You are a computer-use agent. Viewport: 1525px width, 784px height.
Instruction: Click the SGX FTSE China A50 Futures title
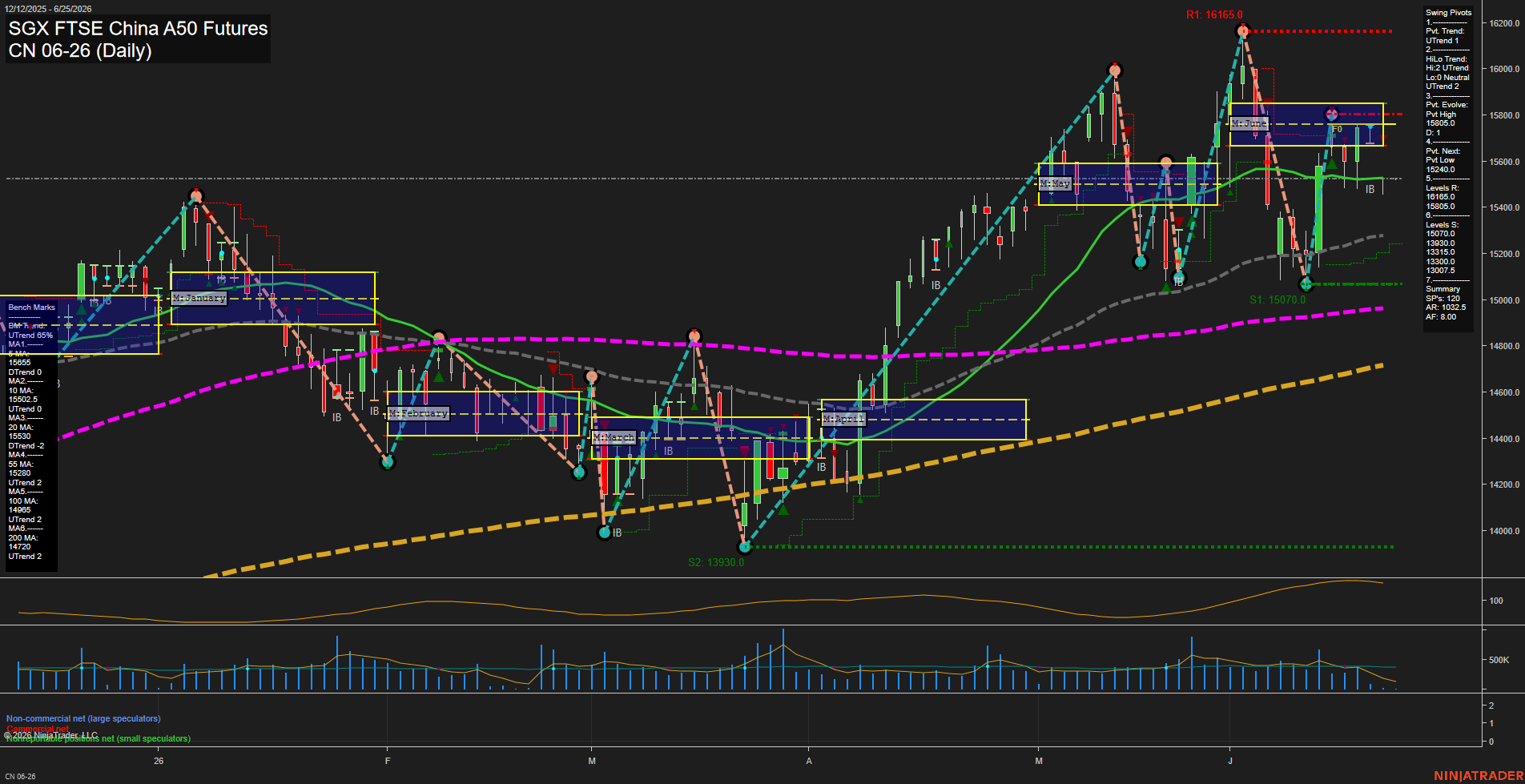(x=138, y=28)
